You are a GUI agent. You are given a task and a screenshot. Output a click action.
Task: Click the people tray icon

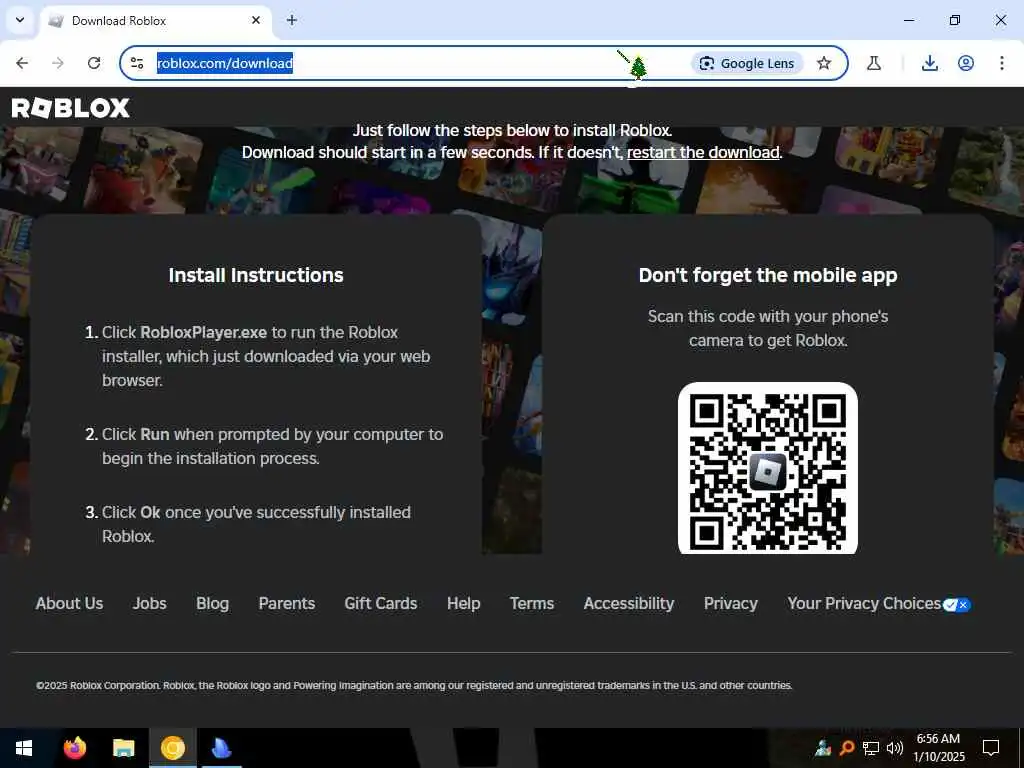823,748
